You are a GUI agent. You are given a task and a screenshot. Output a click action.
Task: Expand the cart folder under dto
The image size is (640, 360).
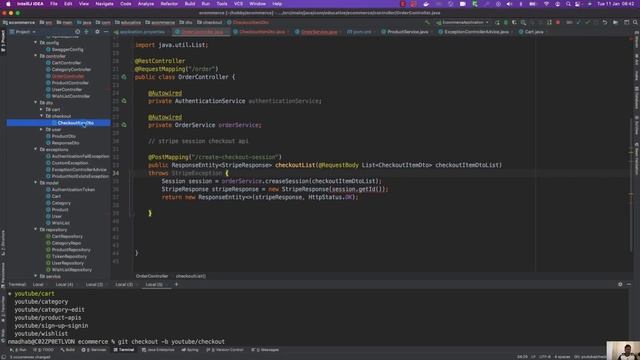(x=41, y=109)
